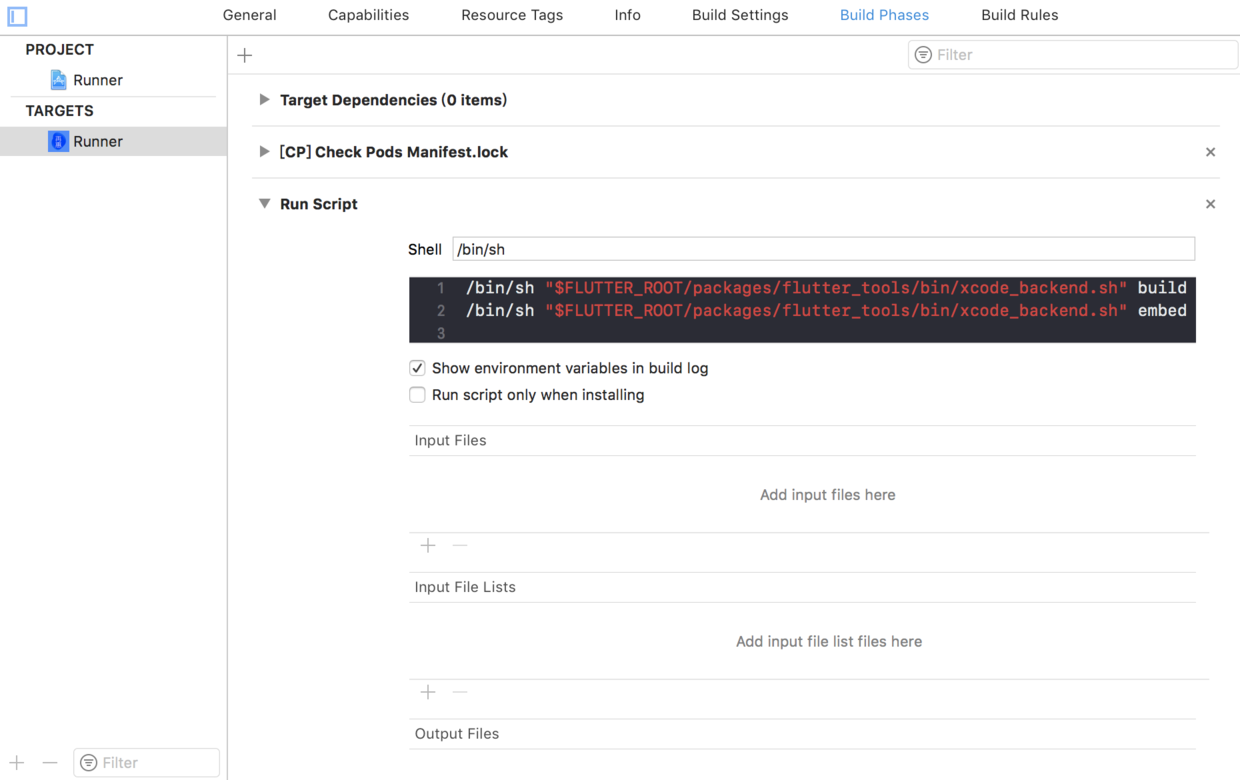Click script line ending with build
The image size is (1240, 780).
pos(826,288)
